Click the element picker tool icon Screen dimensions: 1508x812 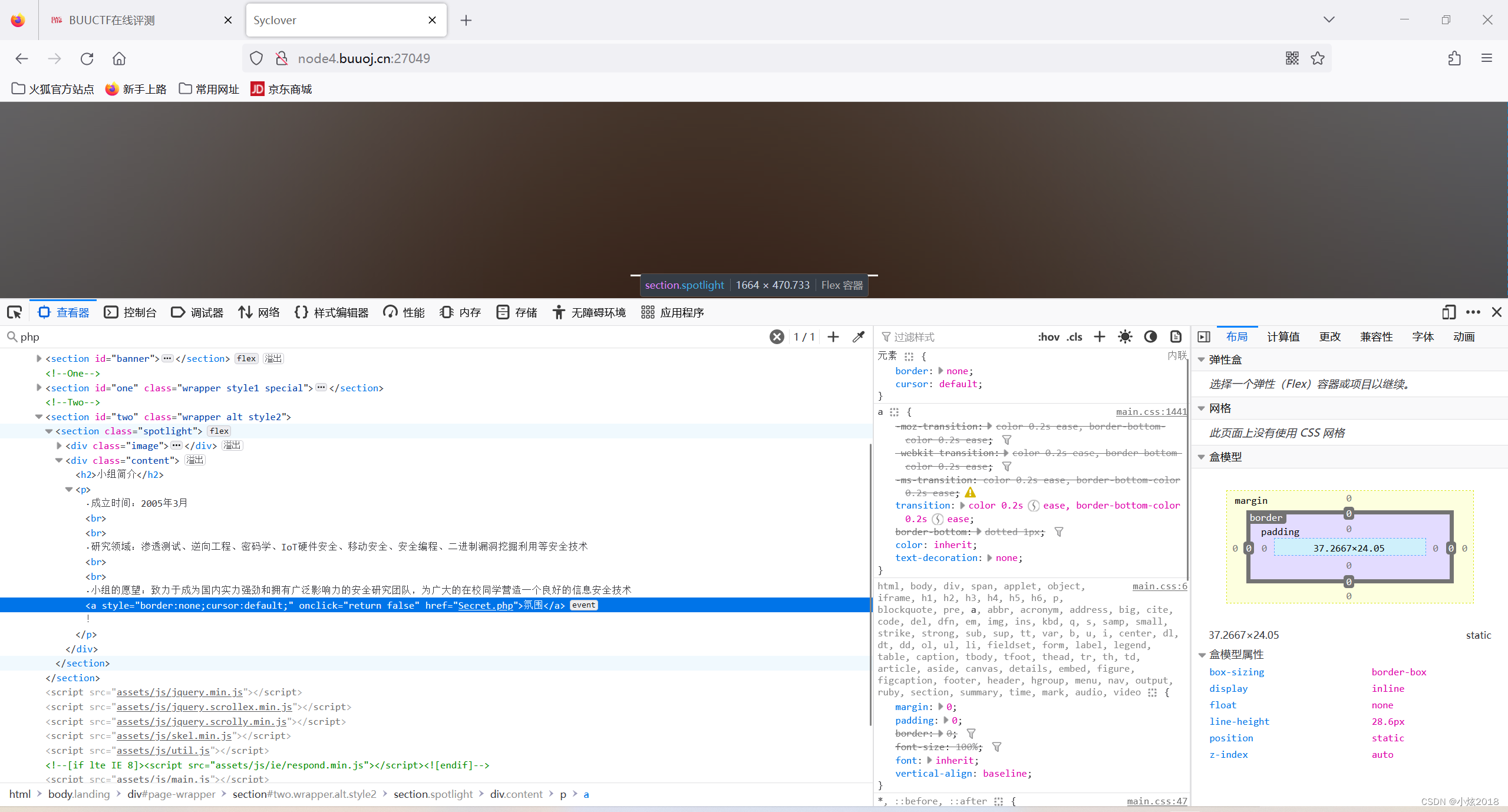pos(15,312)
